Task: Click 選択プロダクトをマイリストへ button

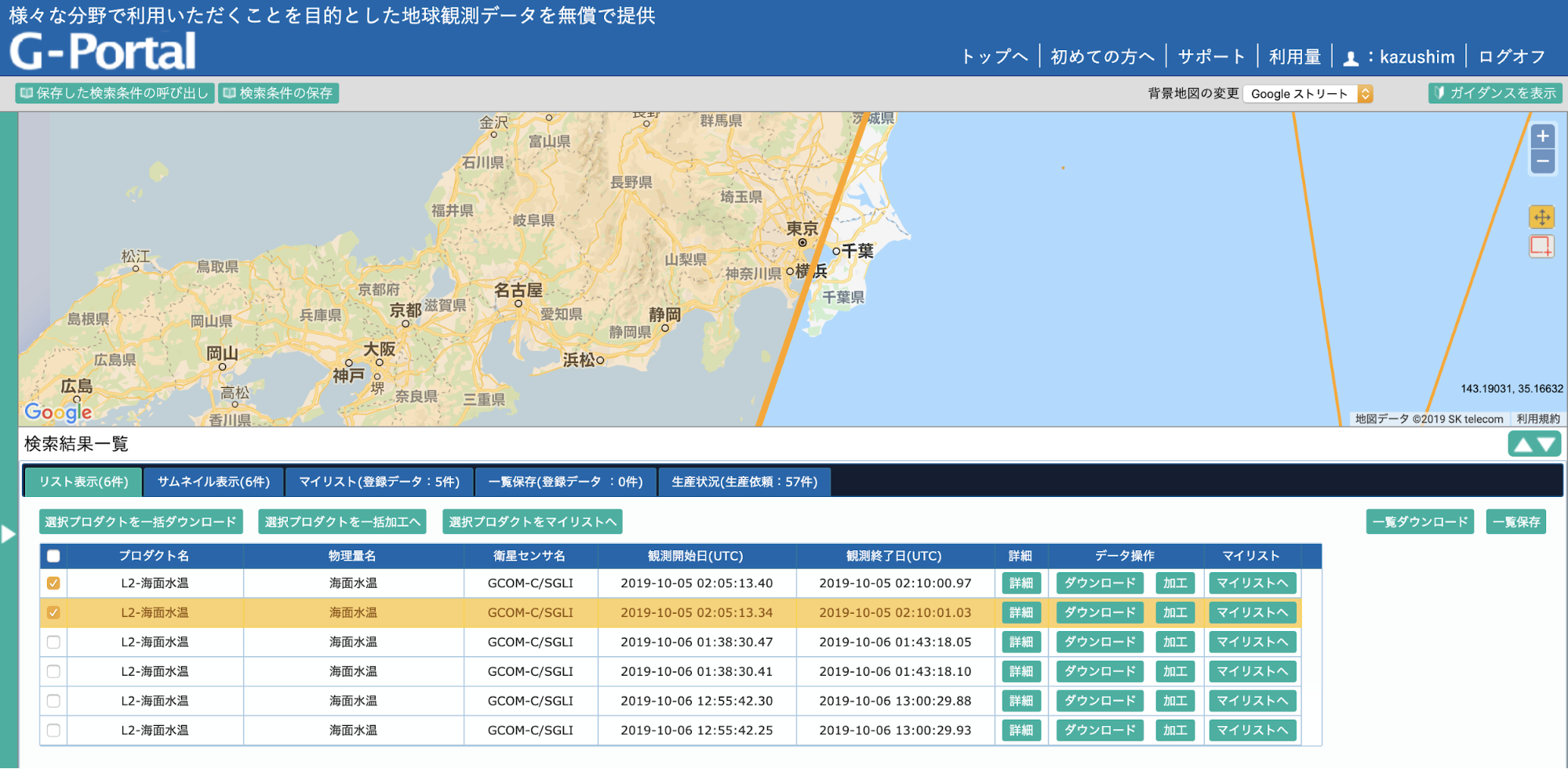Action: click(x=533, y=522)
